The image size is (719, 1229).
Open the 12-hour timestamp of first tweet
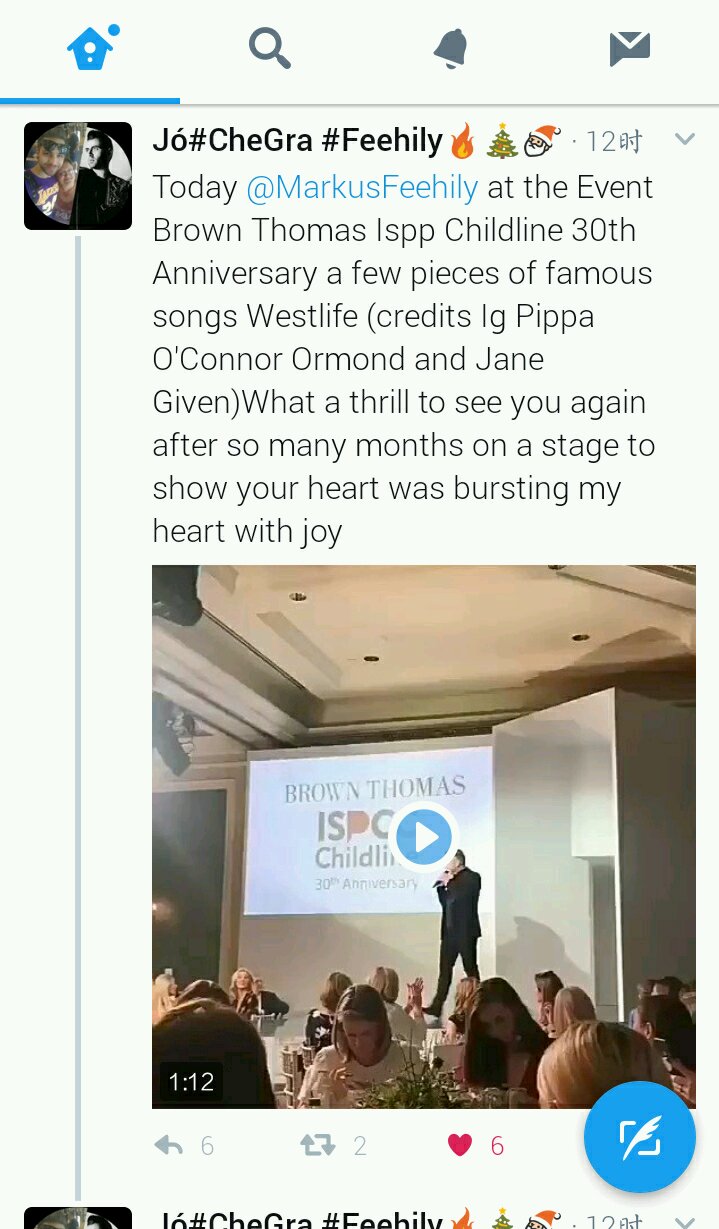coord(613,142)
